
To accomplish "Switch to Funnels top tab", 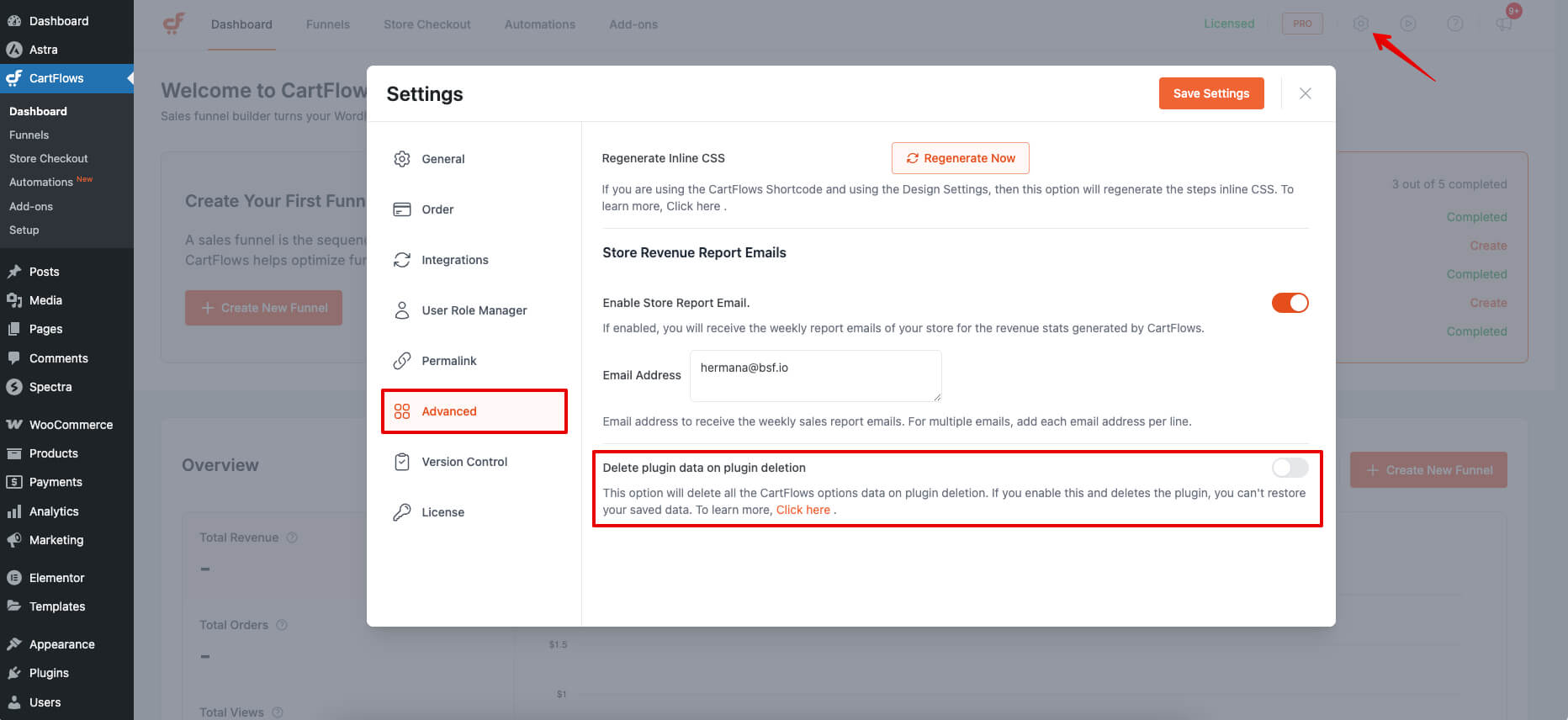I will pos(328,24).
